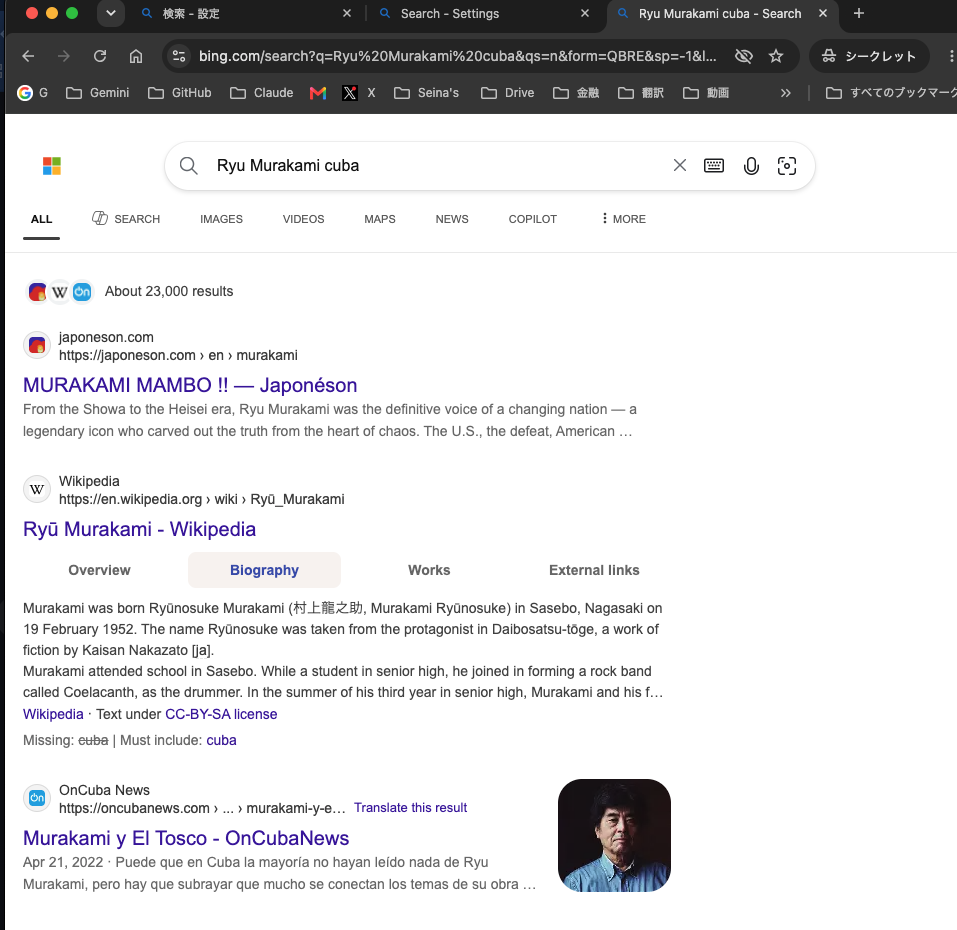Image resolution: width=957 pixels, height=930 pixels.
Task: Open the on-screen keyboard icon
Action: click(x=714, y=165)
